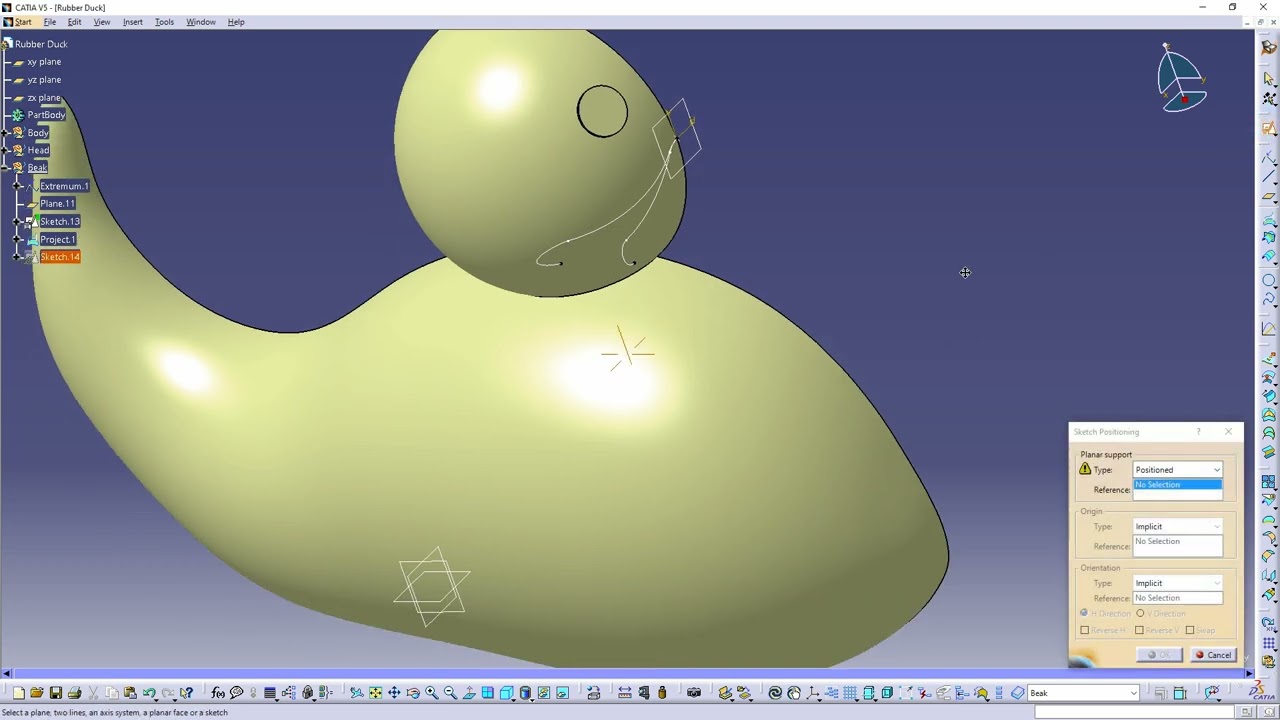Select Project.1 in the tree
Image resolution: width=1280 pixels, height=720 pixels.
pyautogui.click(x=57, y=240)
